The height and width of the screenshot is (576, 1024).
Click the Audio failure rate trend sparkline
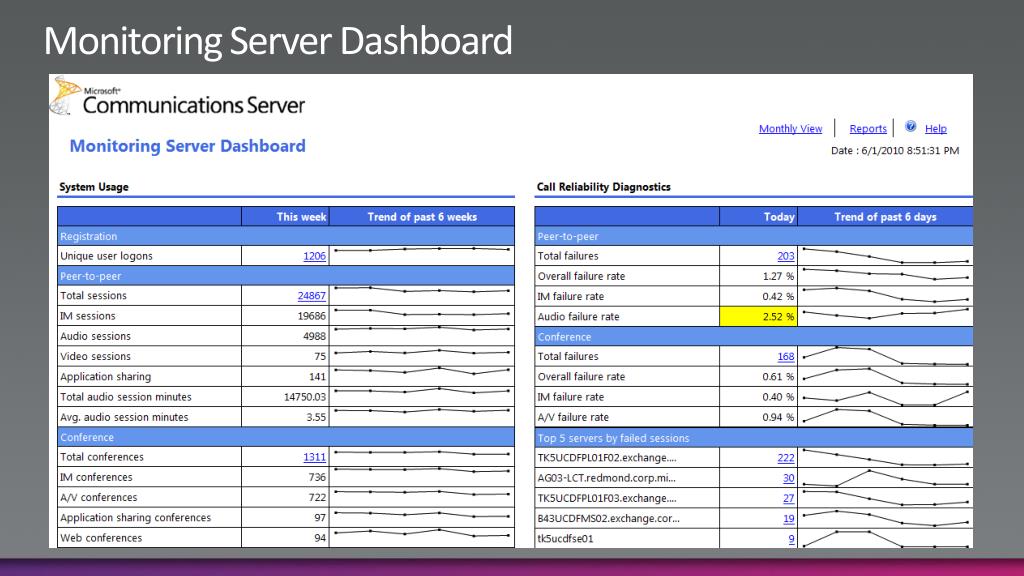pyautogui.click(x=886, y=313)
